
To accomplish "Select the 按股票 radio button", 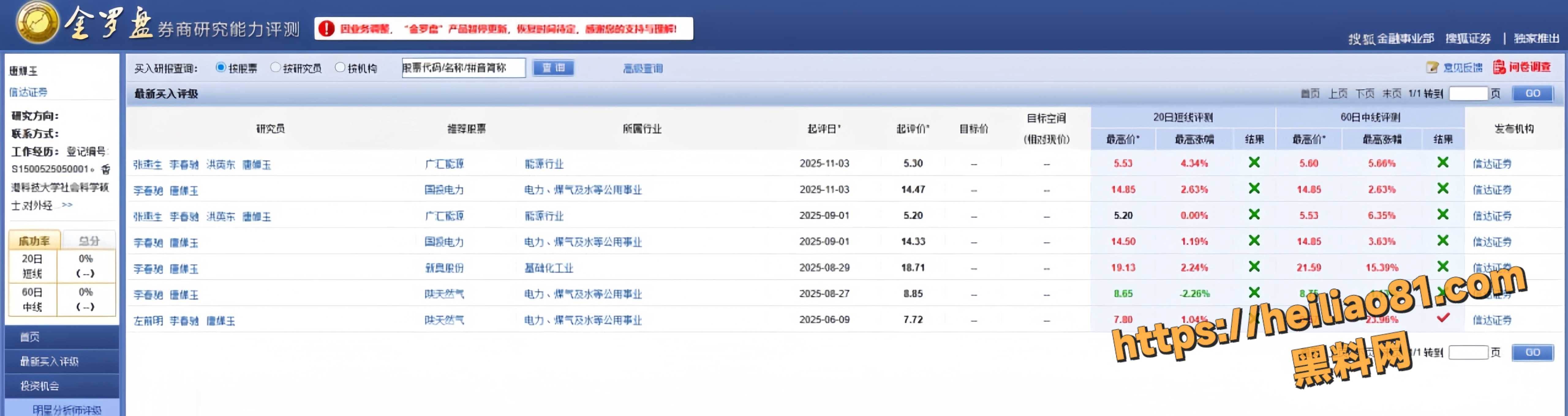I will (221, 68).
